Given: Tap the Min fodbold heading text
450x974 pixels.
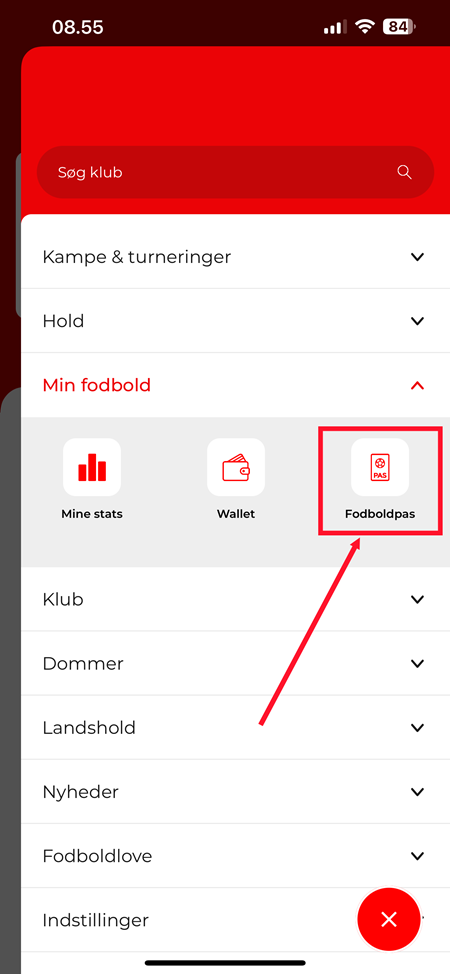Looking at the screenshot, I should (96, 385).
